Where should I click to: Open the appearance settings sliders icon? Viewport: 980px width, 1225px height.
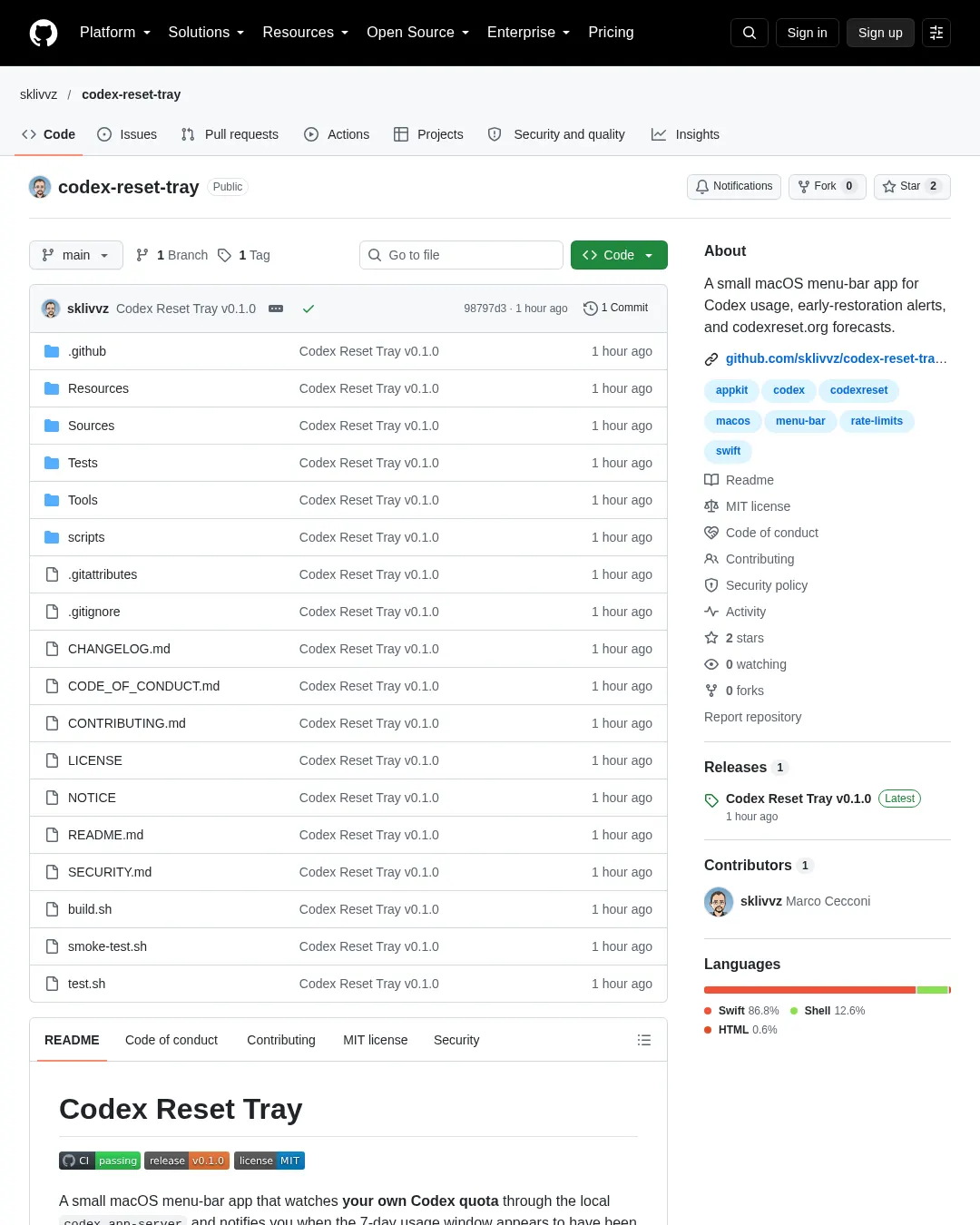936,33
